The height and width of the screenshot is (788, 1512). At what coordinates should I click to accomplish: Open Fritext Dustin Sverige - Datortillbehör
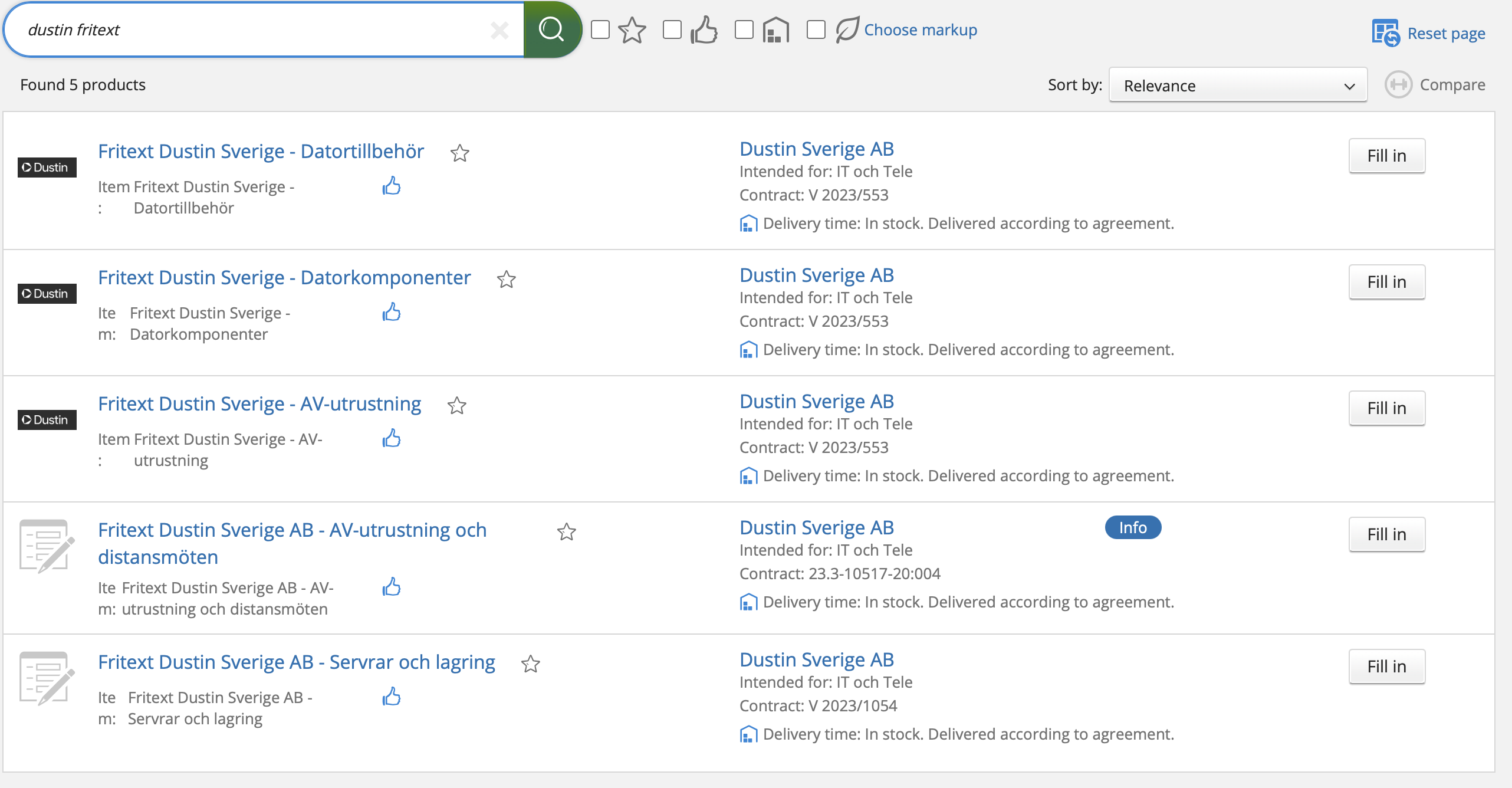[x=261, y=151]
